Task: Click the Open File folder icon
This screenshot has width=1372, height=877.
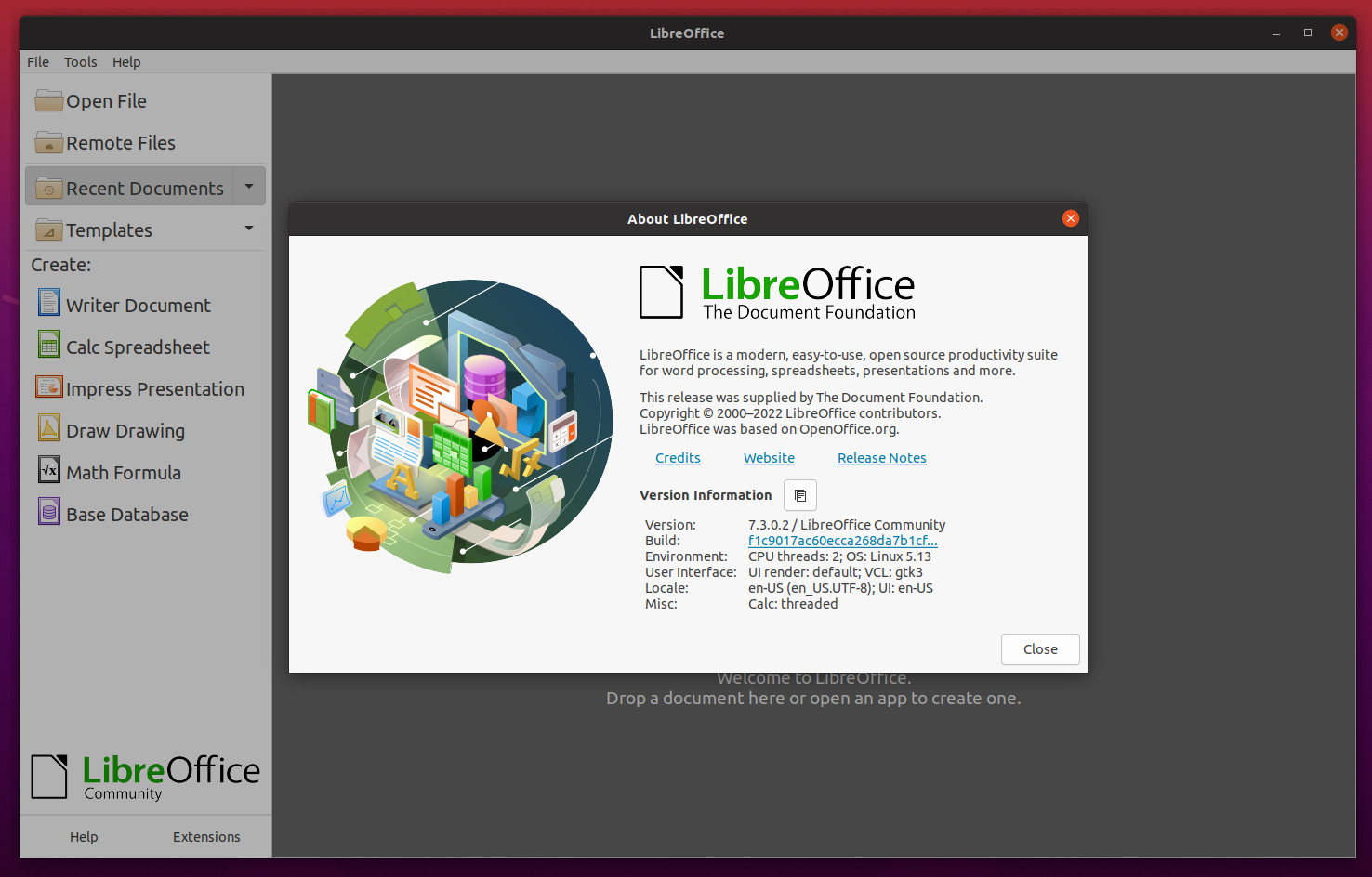Action: coord(49,100)
